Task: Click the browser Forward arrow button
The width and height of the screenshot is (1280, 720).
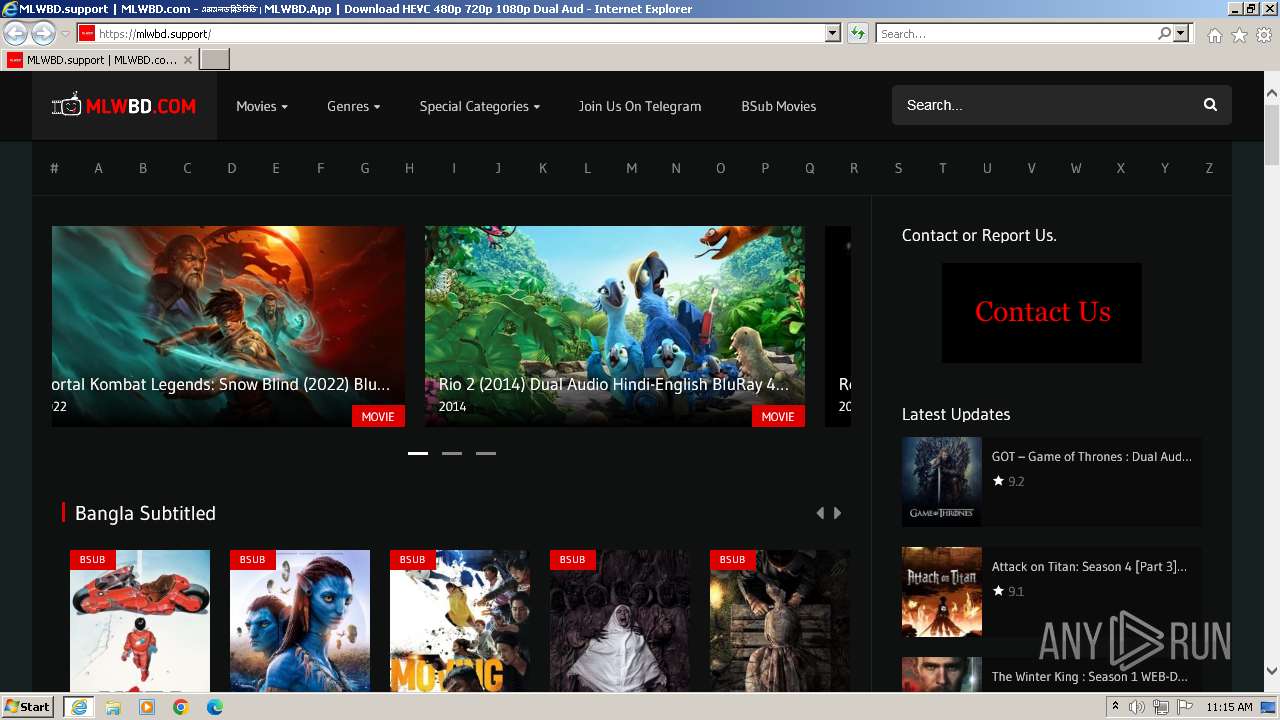Action: pos(43,33)
